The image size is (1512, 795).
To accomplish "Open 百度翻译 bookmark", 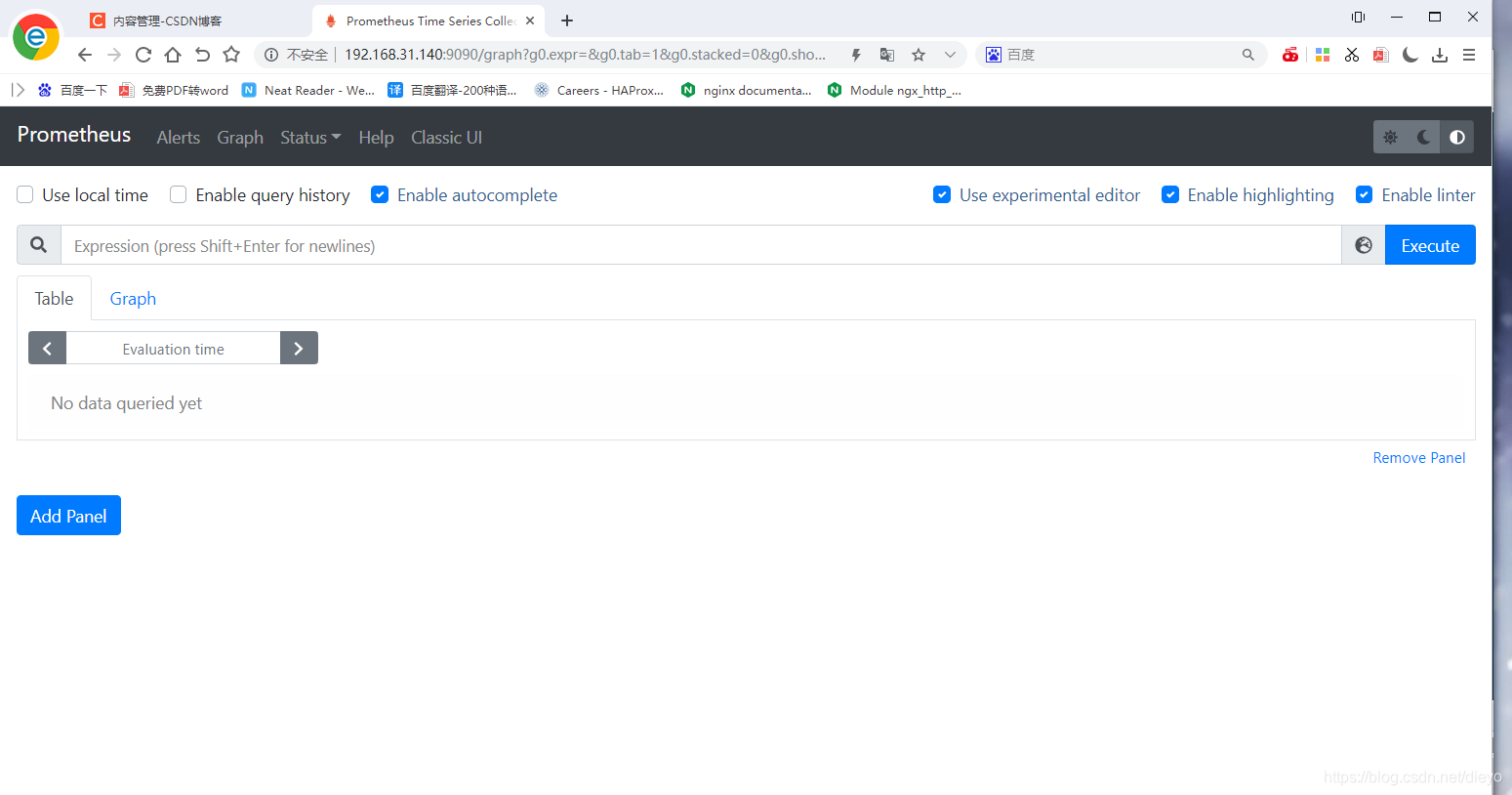I will (x=452, y=90).
